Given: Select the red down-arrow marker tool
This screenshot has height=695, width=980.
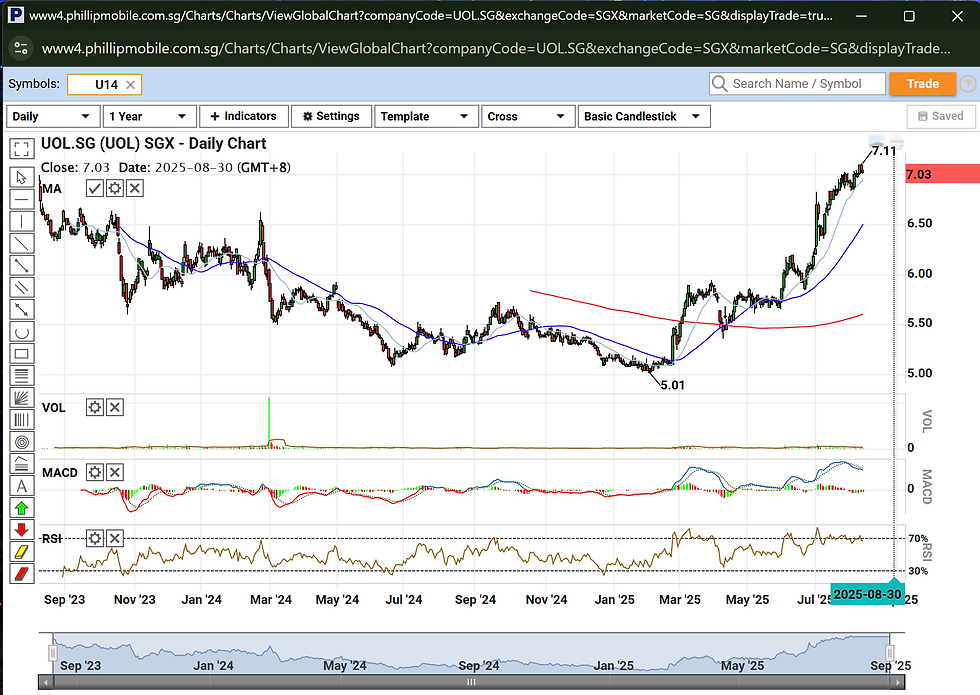Looking at the screenshot, I should point(21,530).
